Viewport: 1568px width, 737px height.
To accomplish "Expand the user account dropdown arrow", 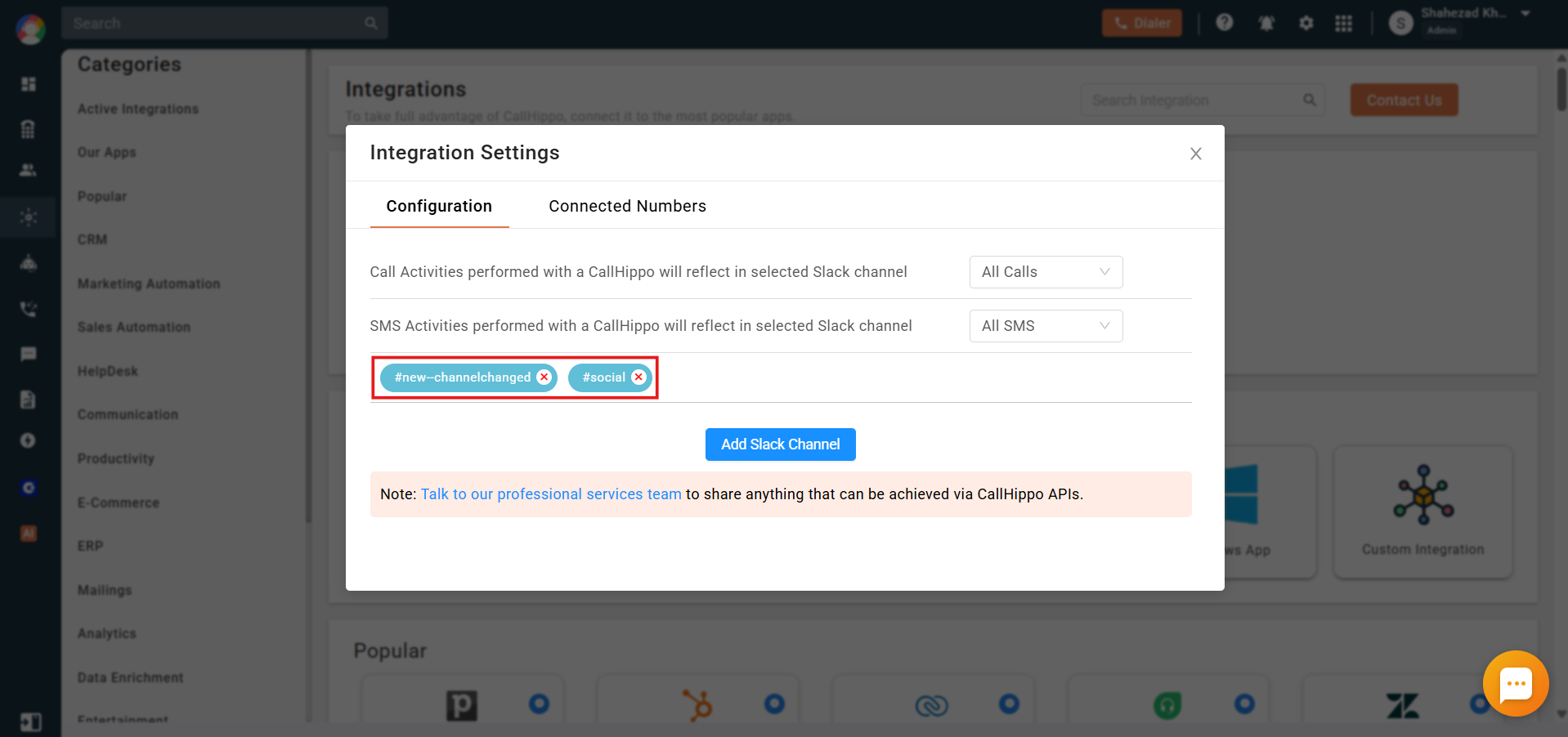I will [1525, 14].
